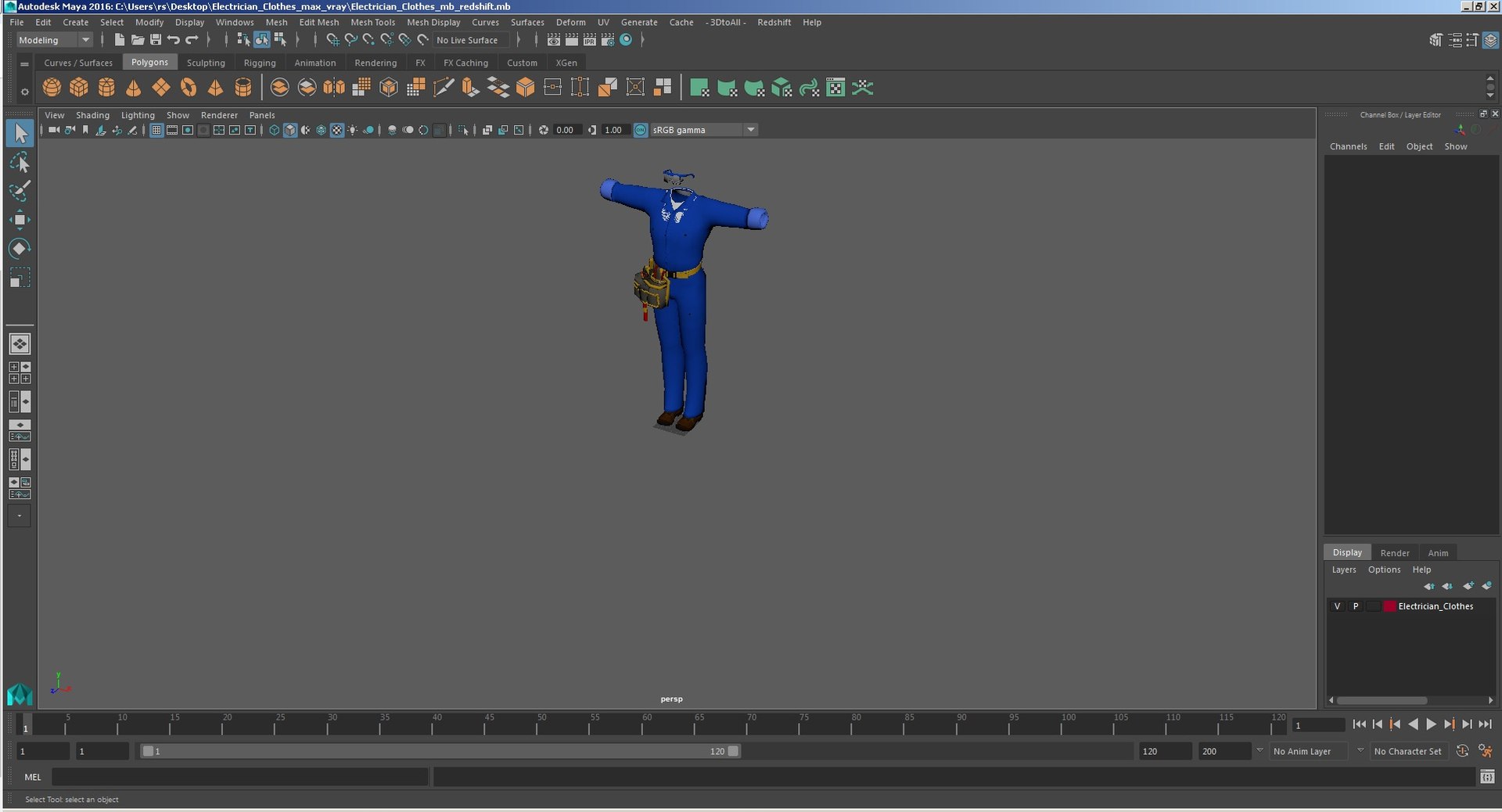Expand the single-pane layout options arrow
The height and width of the screenshot is (812, 1502).
point(20,516)
